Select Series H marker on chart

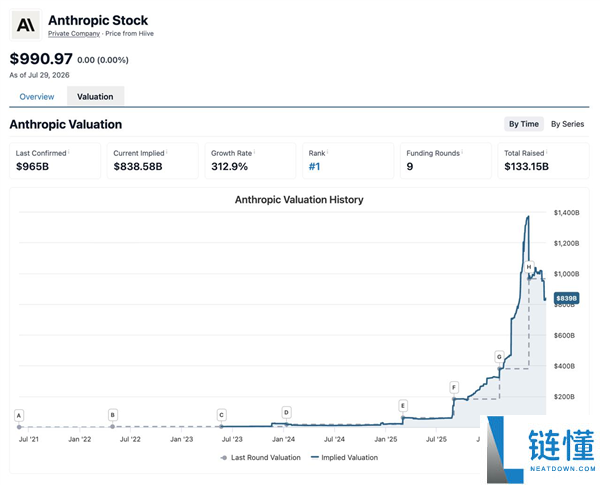tap(529, 267)
